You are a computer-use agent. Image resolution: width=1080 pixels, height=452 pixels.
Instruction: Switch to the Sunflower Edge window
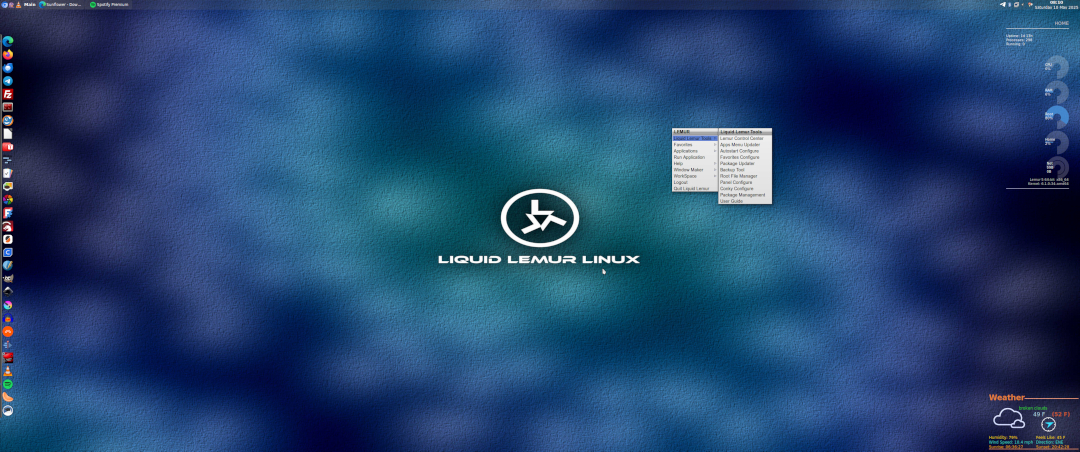pos(61,4)
